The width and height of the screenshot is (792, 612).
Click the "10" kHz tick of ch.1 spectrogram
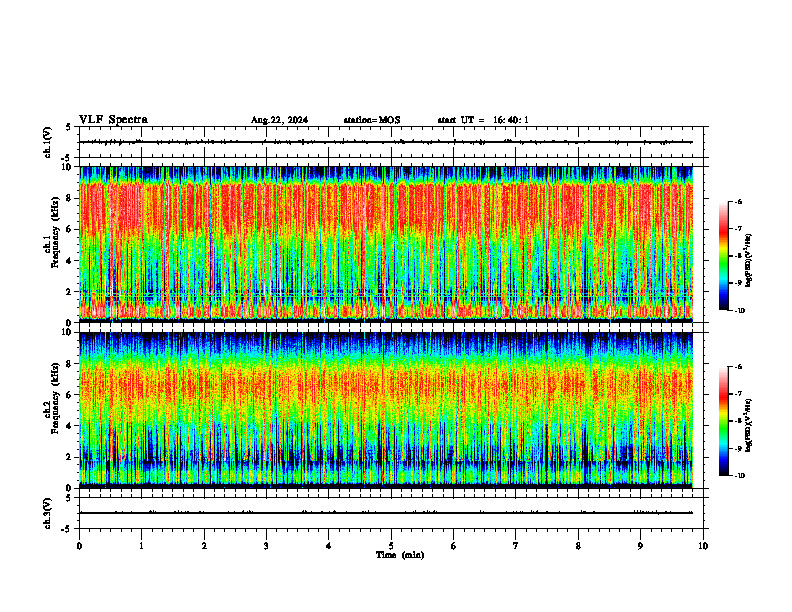click(67, 167)
